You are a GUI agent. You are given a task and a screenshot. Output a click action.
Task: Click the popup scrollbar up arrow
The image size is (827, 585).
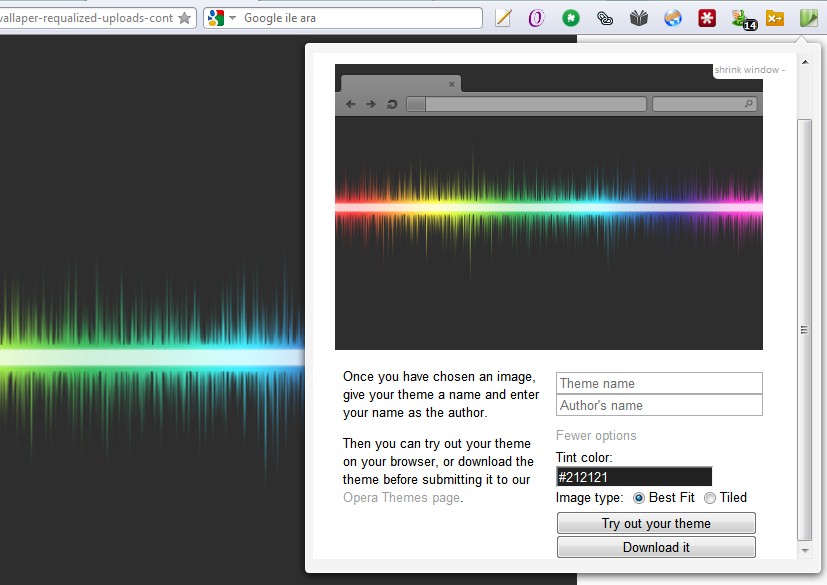(x=805, y=62)
